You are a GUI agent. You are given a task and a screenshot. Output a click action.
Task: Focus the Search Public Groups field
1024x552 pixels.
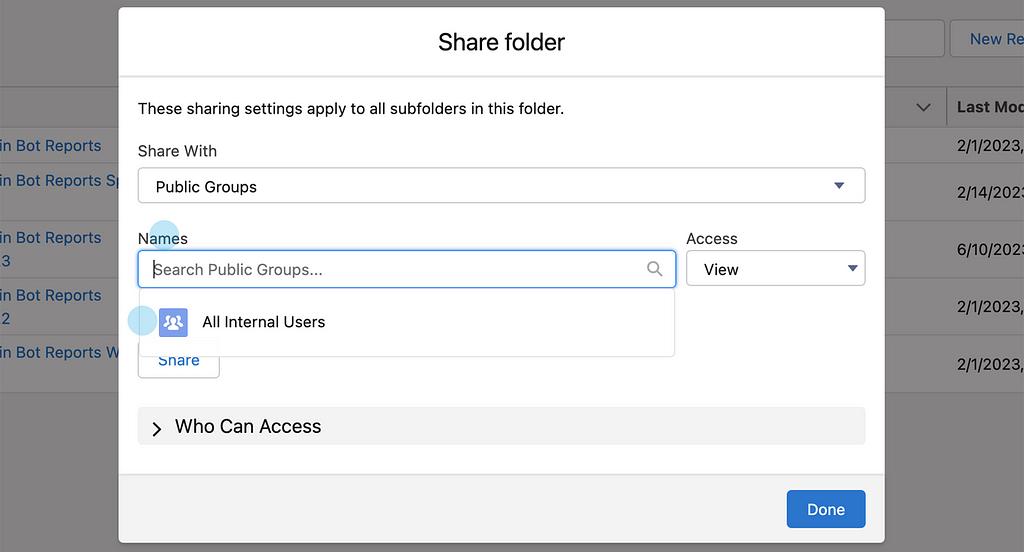pyautogui.click(x=395, y=269)
